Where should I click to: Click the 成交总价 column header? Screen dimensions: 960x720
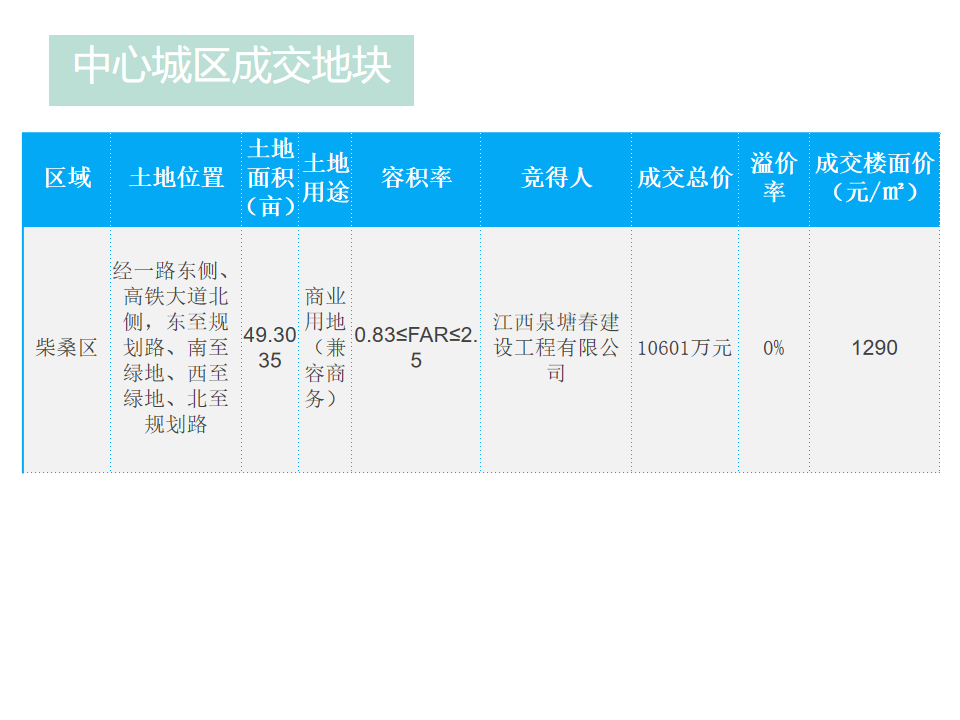(685, 179)
